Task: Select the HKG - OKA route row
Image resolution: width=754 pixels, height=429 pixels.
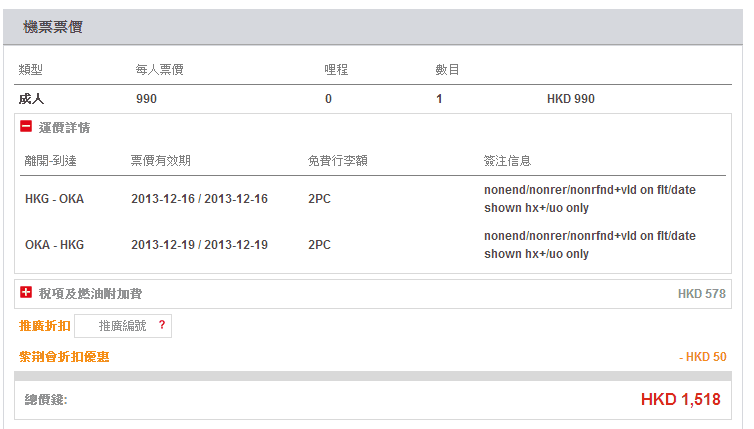Action: point(54,199)
